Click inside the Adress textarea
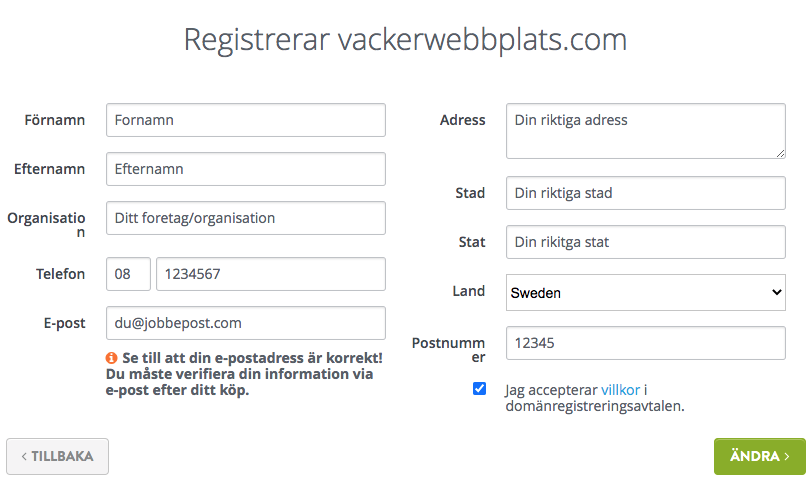The width and height of the screenshot is (812, 486). pyautogui.click(x=646, y=131)
